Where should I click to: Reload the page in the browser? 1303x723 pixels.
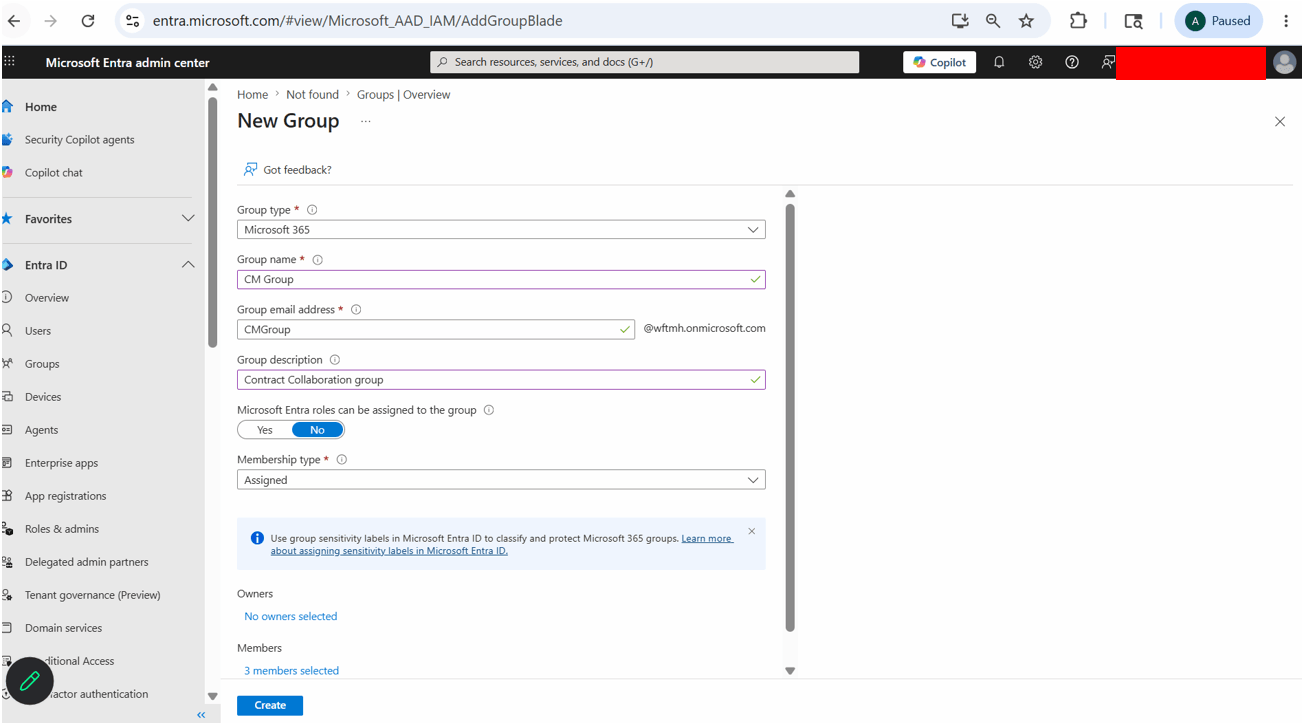pyautogui.click(x=88, y=21)
